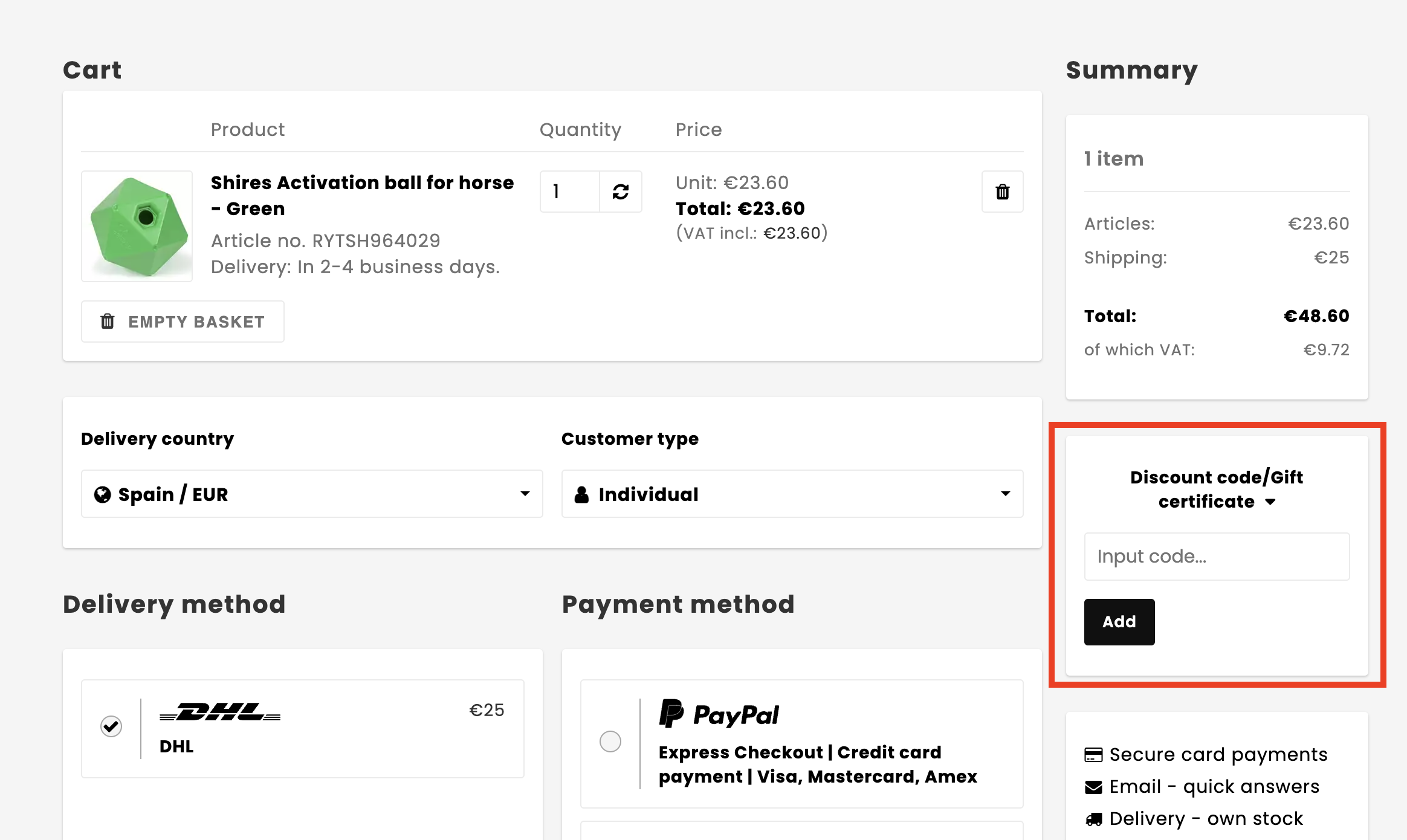Viewport: 1407px width, 840px height.
Task: Click the discount code input field
Action: [1216, 556]
